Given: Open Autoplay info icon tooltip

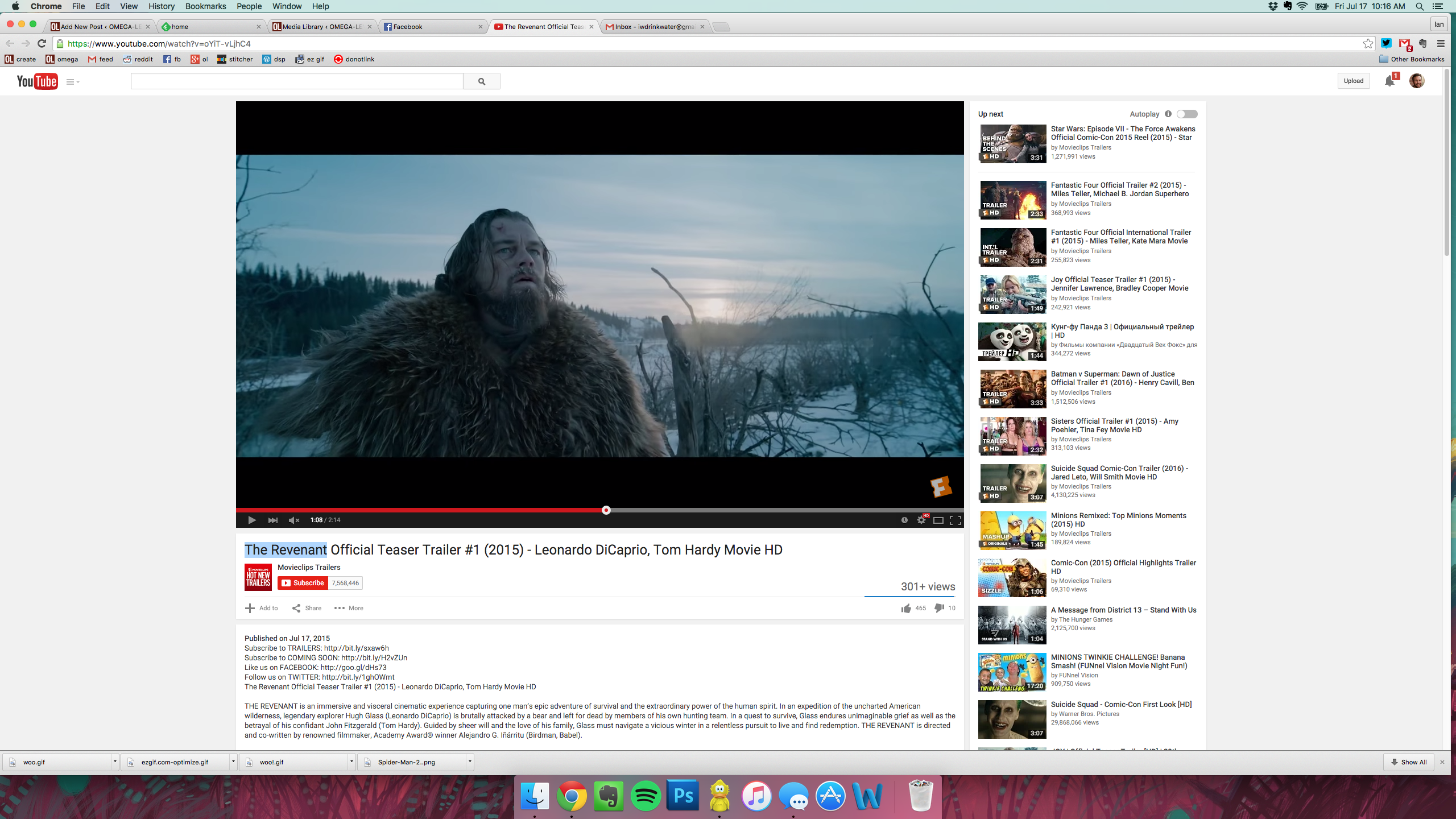Looking at the screenshot, I should 1168,114.
